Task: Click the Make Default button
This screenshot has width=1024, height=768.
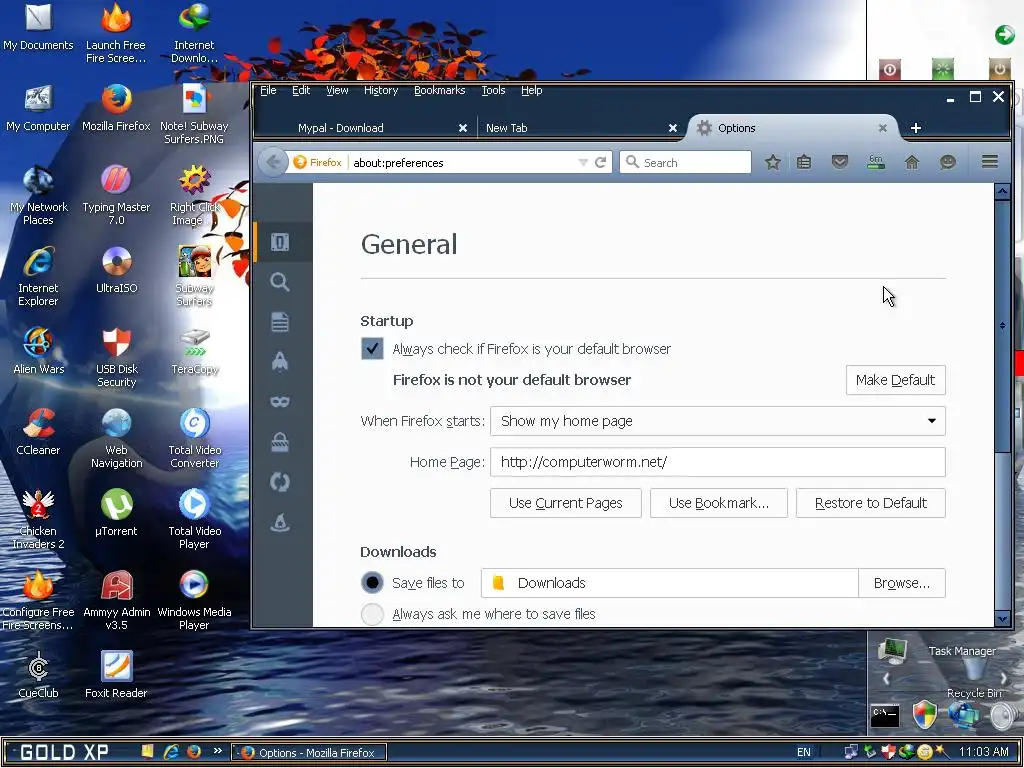Action: (x=895, y=380)
